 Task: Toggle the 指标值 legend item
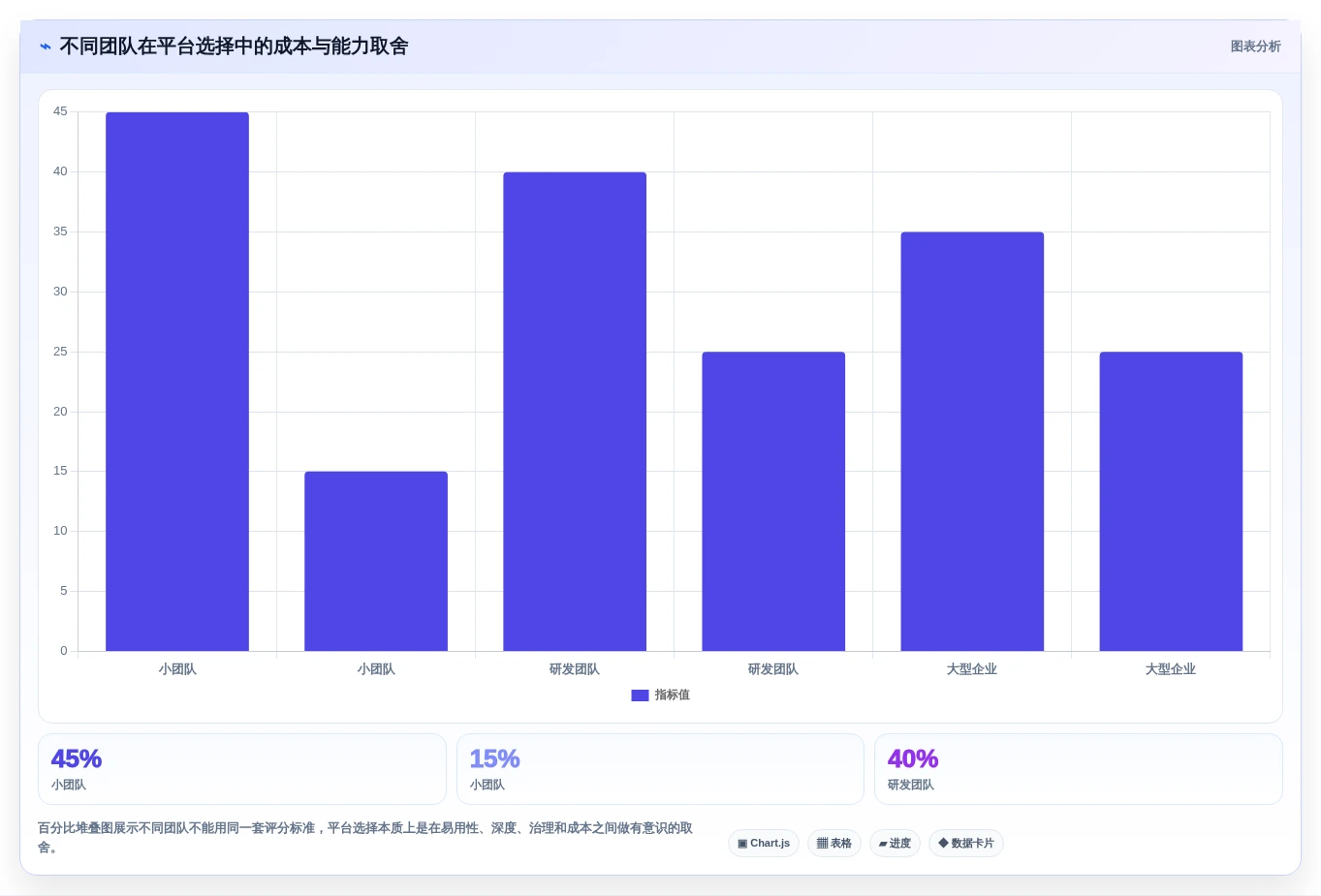tap(660, 695)
